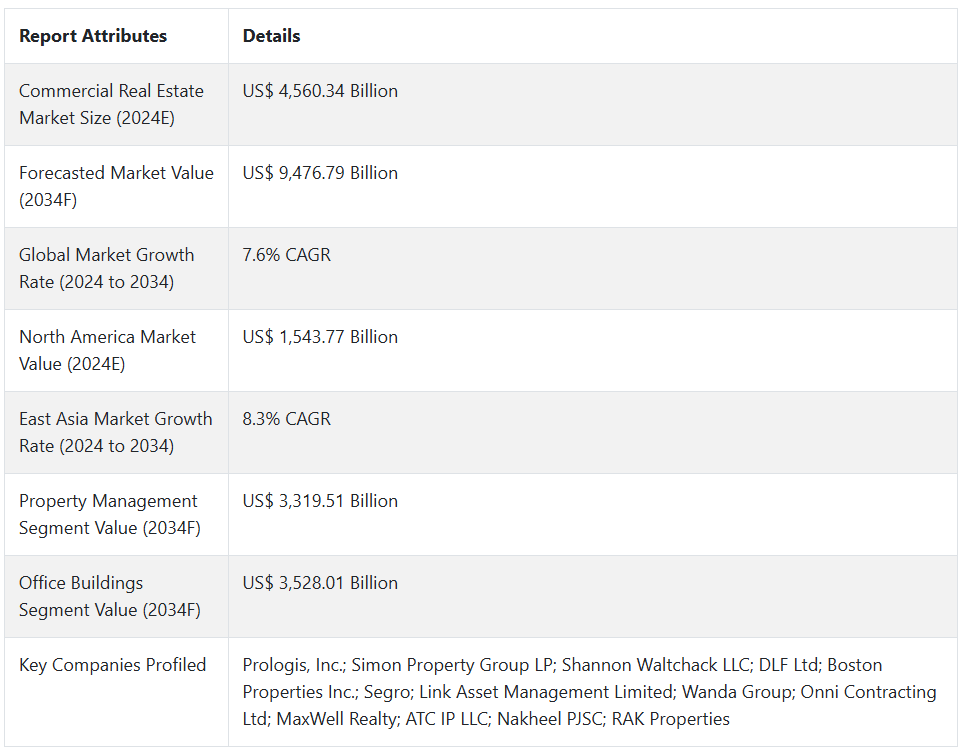Screen dimensions: 962x754
Task: Click the US$ 1,543.77 Billion value
Action: click(x=320, y=337)
